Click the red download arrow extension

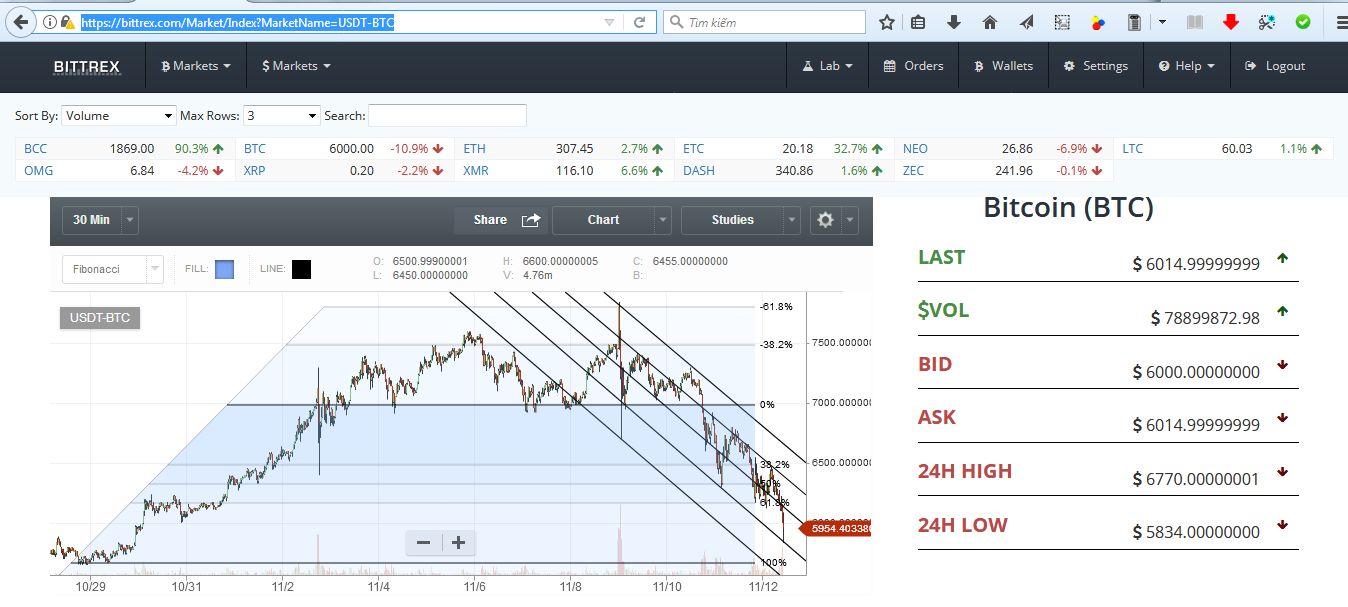click(1231, 22)
